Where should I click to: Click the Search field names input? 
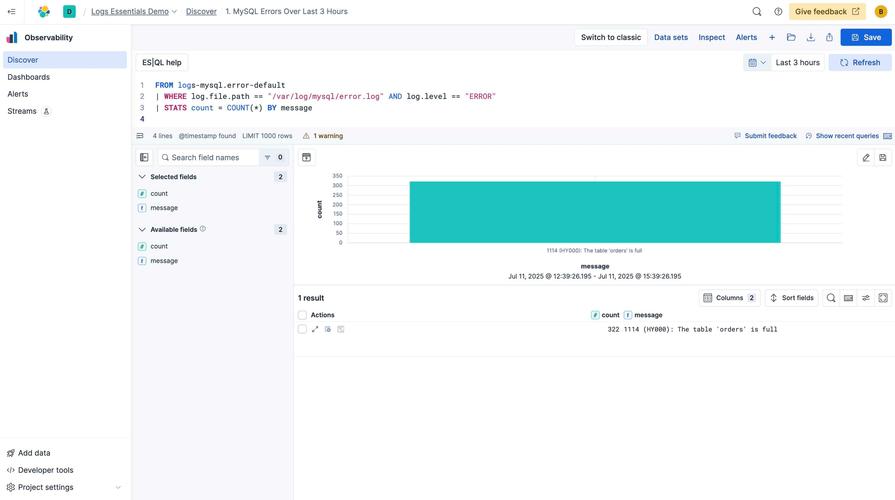(x=212, y=157)
